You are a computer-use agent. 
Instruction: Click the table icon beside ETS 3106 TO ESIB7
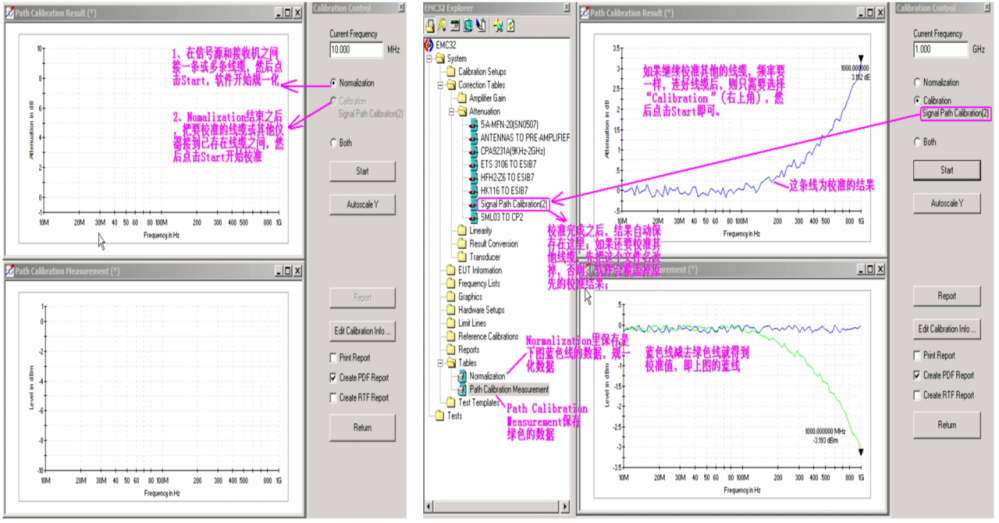(x=473, y=165)
